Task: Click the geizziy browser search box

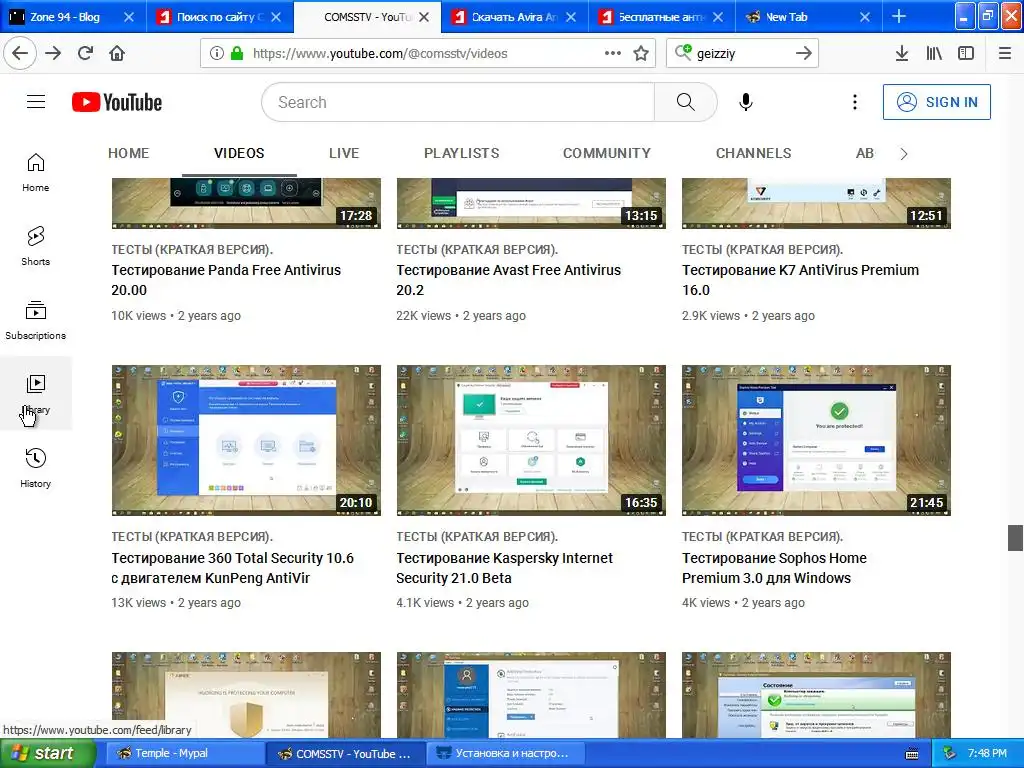Action: pyautogui.click(x=742, y=54)
